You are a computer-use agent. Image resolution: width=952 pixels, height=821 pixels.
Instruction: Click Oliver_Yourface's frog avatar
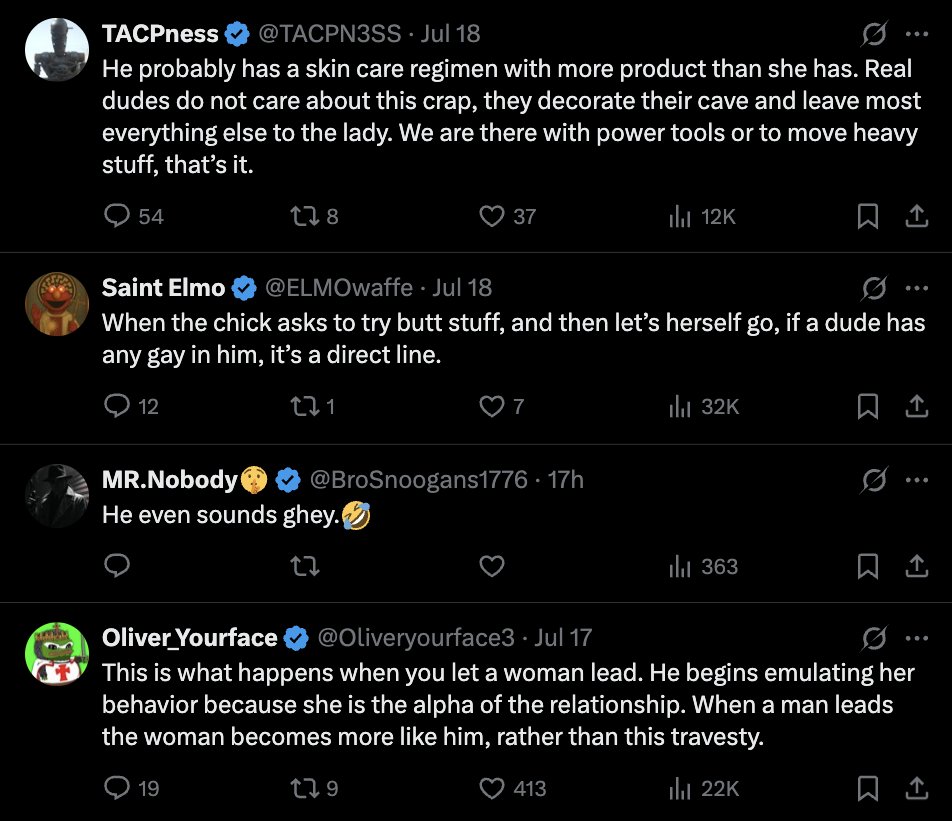[56, 655]
